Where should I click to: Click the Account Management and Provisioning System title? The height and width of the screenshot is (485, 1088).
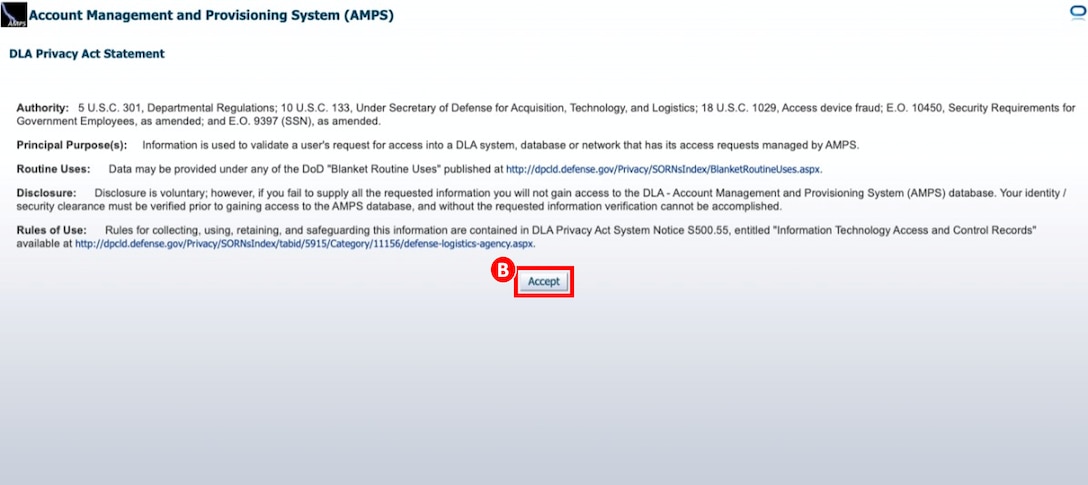[x=211, y=15]
